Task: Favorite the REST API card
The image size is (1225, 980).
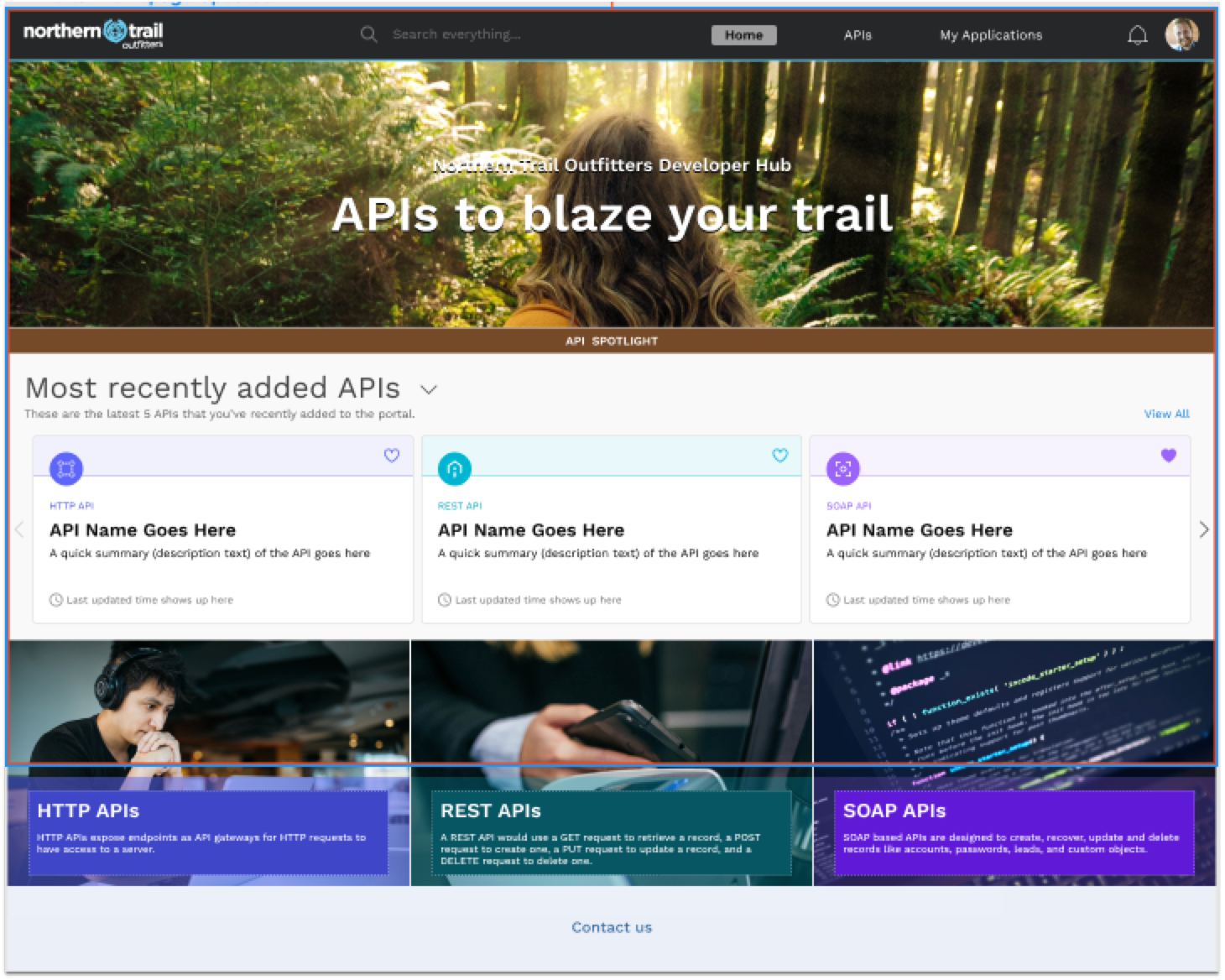Action: [780, 456]
